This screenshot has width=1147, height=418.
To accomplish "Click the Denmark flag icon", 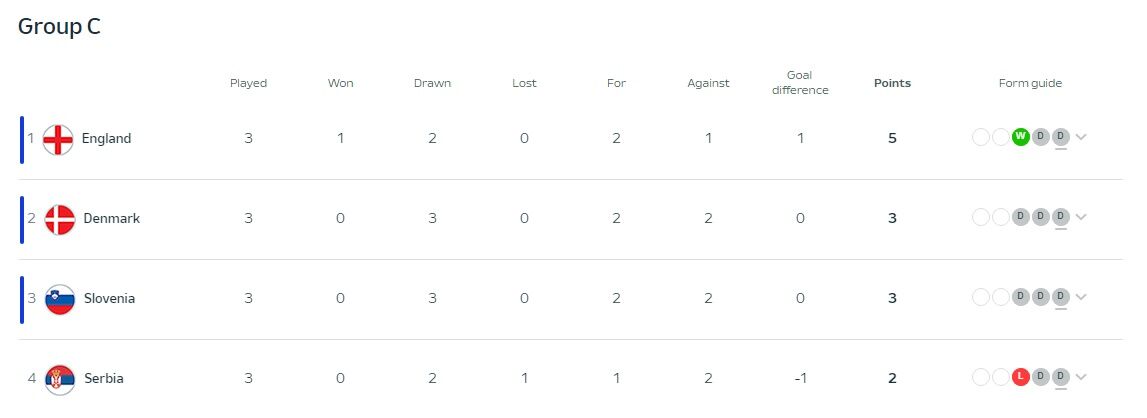I will click(60, 219).
